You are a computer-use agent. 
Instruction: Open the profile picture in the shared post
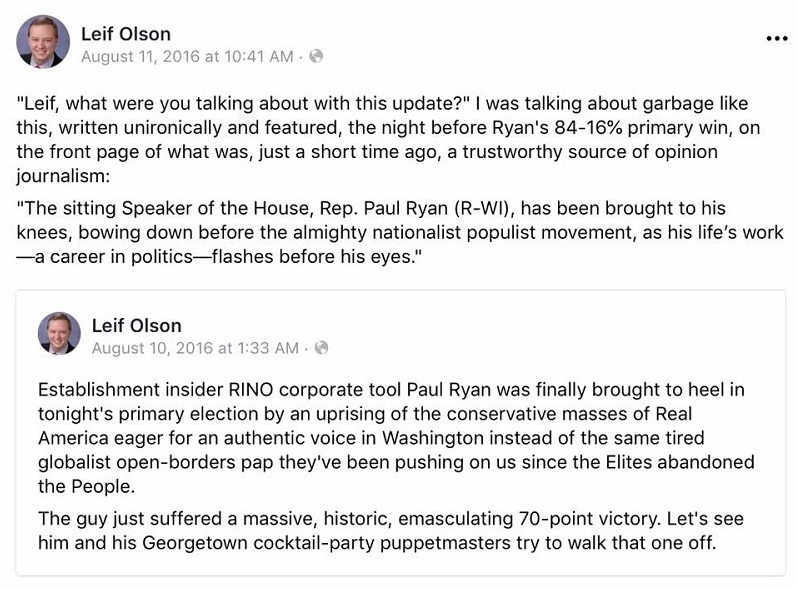tap(59, 333)
